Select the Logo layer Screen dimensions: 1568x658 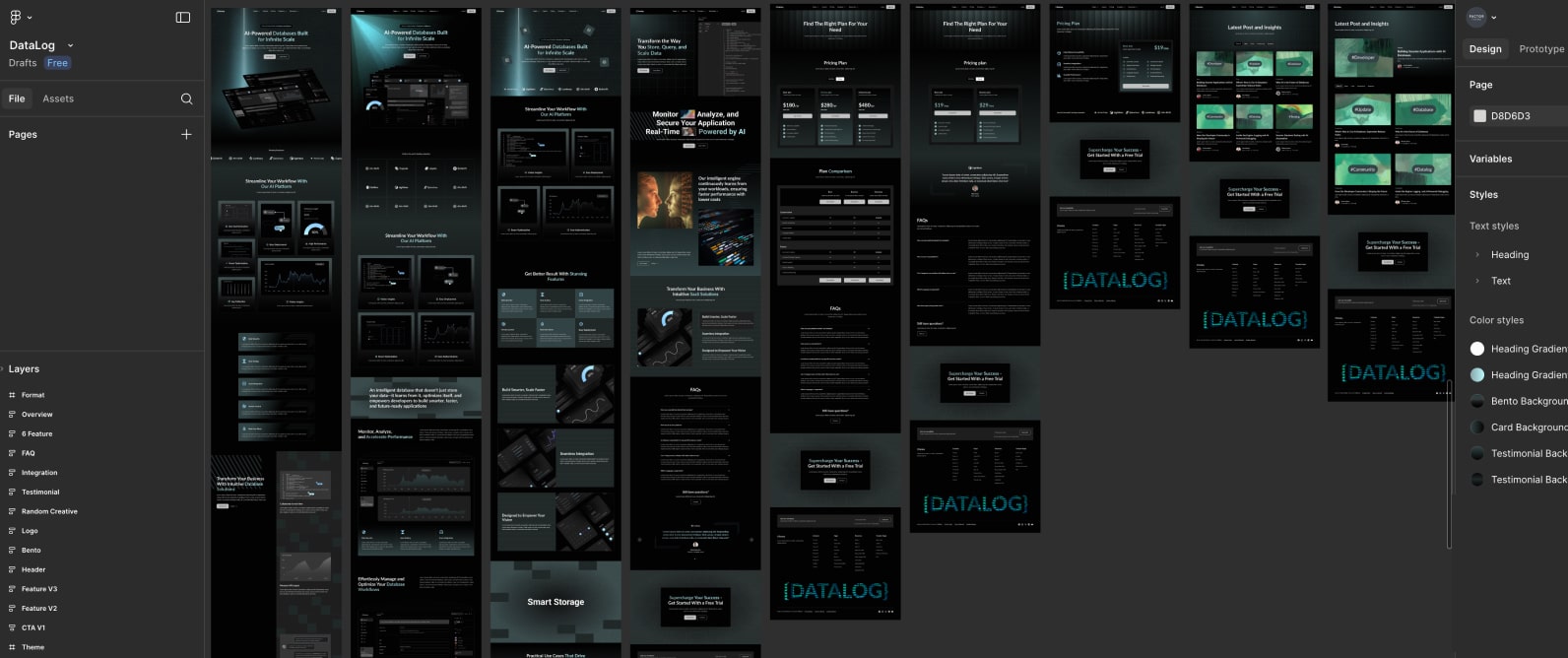(30, 531)
